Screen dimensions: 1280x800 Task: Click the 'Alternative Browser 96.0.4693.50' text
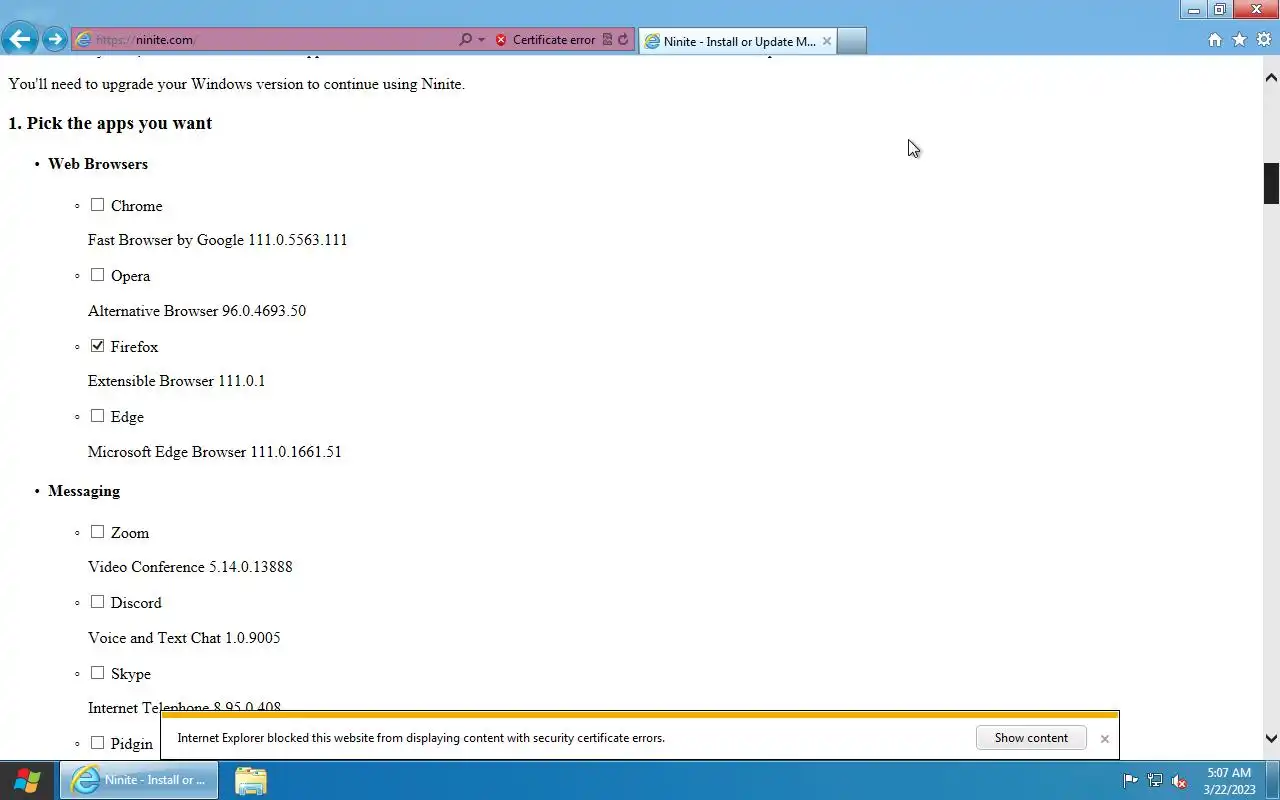coord(197,311)
